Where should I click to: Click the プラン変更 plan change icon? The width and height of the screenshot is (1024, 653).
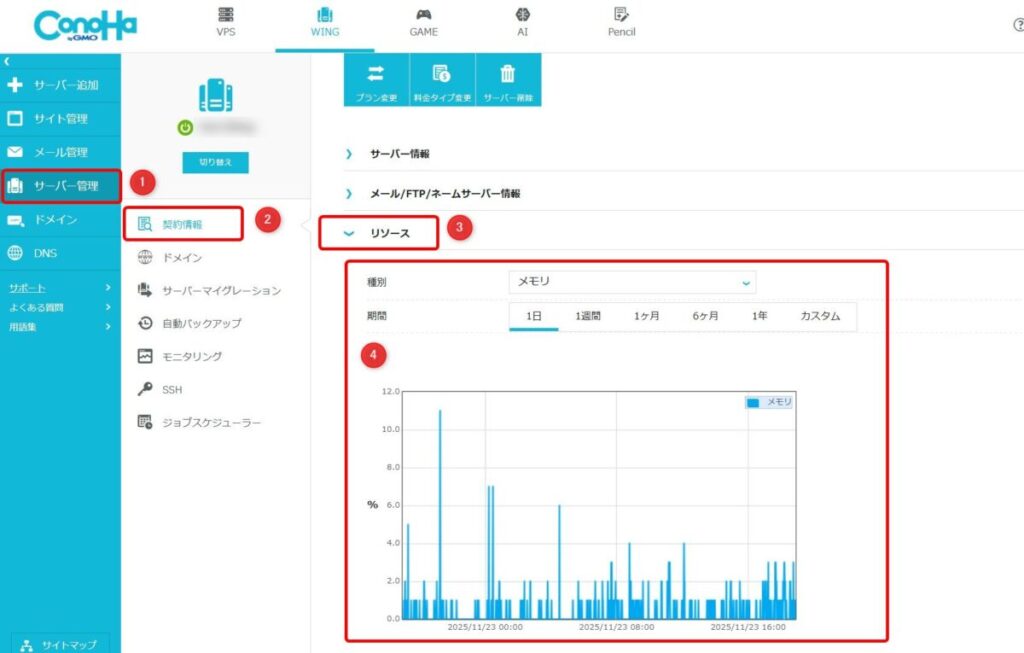click(376, 79)
